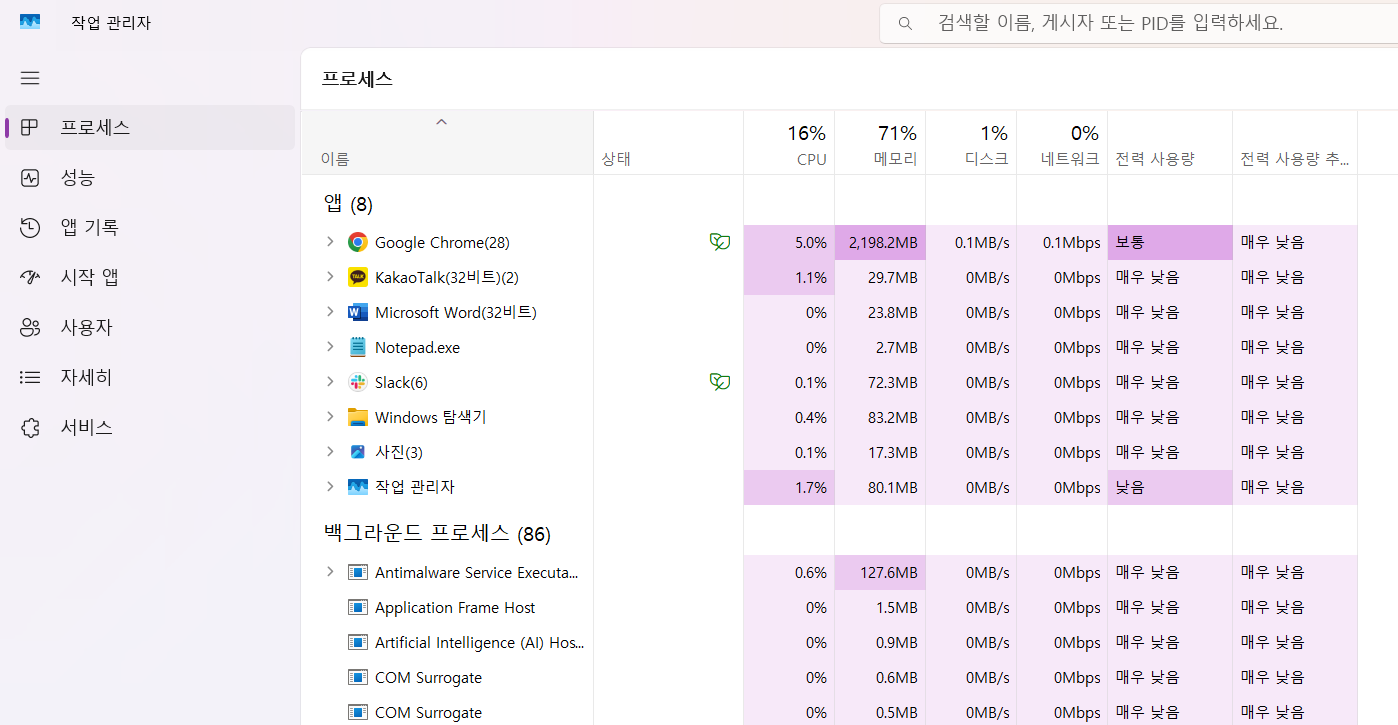Expand the Antimalware Service Executable row
1398x725 pixels.
(x=330, y=572)
